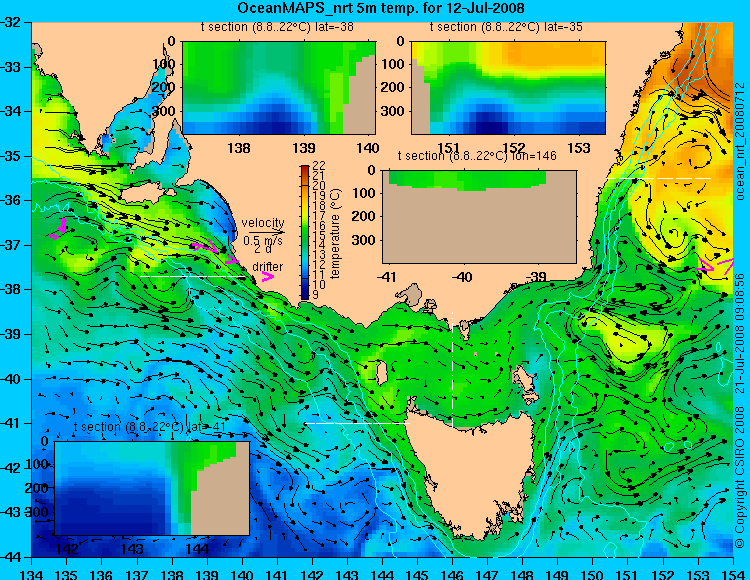Click the "temperature (°C)" color bar label
The image size is (750, 580).
point(335,233)
